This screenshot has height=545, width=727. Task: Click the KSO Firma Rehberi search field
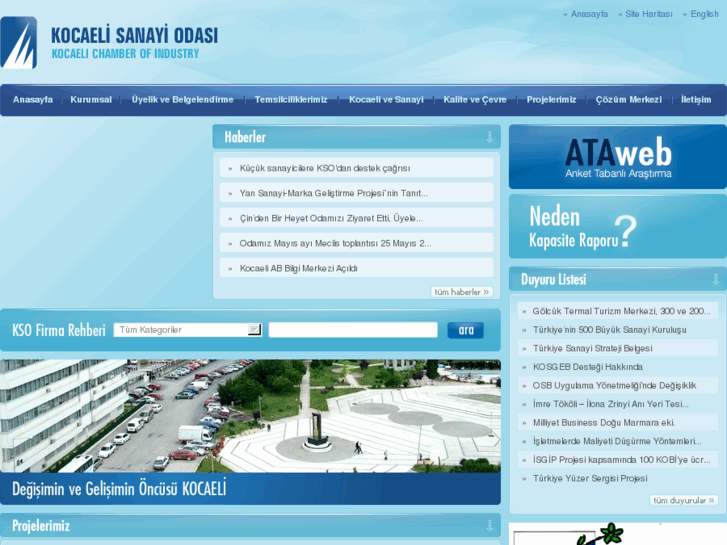[353, 330]
